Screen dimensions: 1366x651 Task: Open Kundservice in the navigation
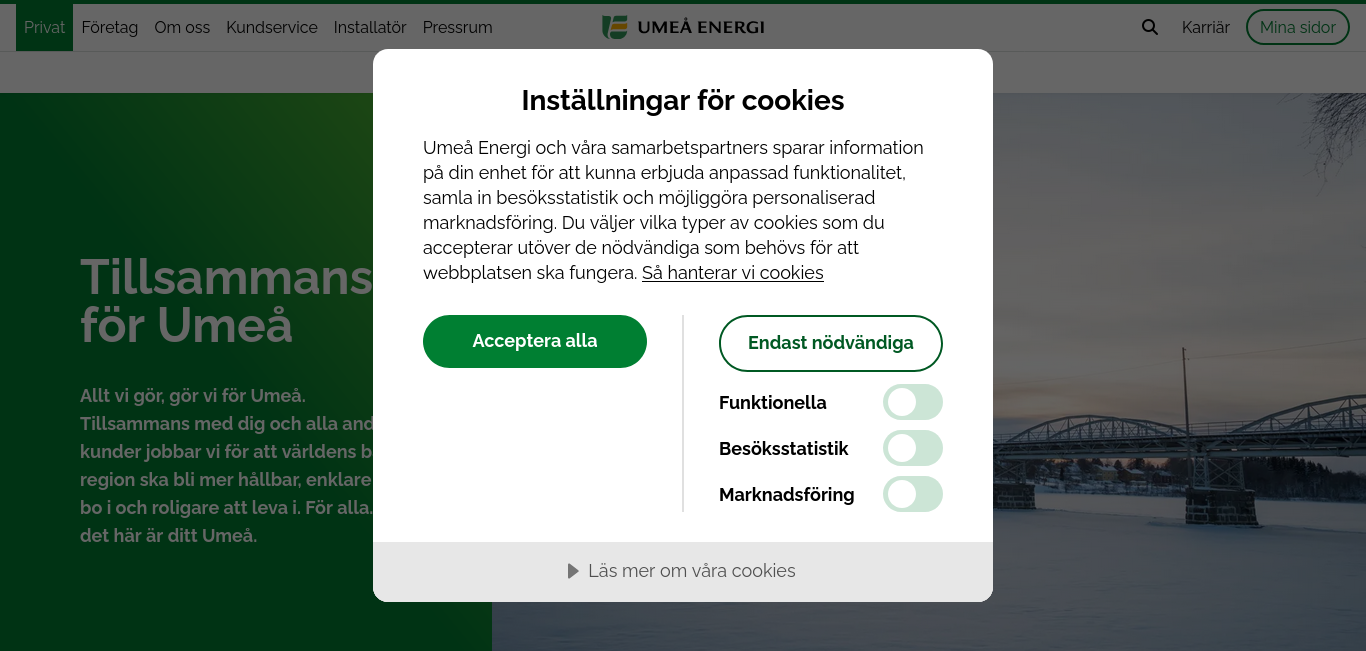272,28
